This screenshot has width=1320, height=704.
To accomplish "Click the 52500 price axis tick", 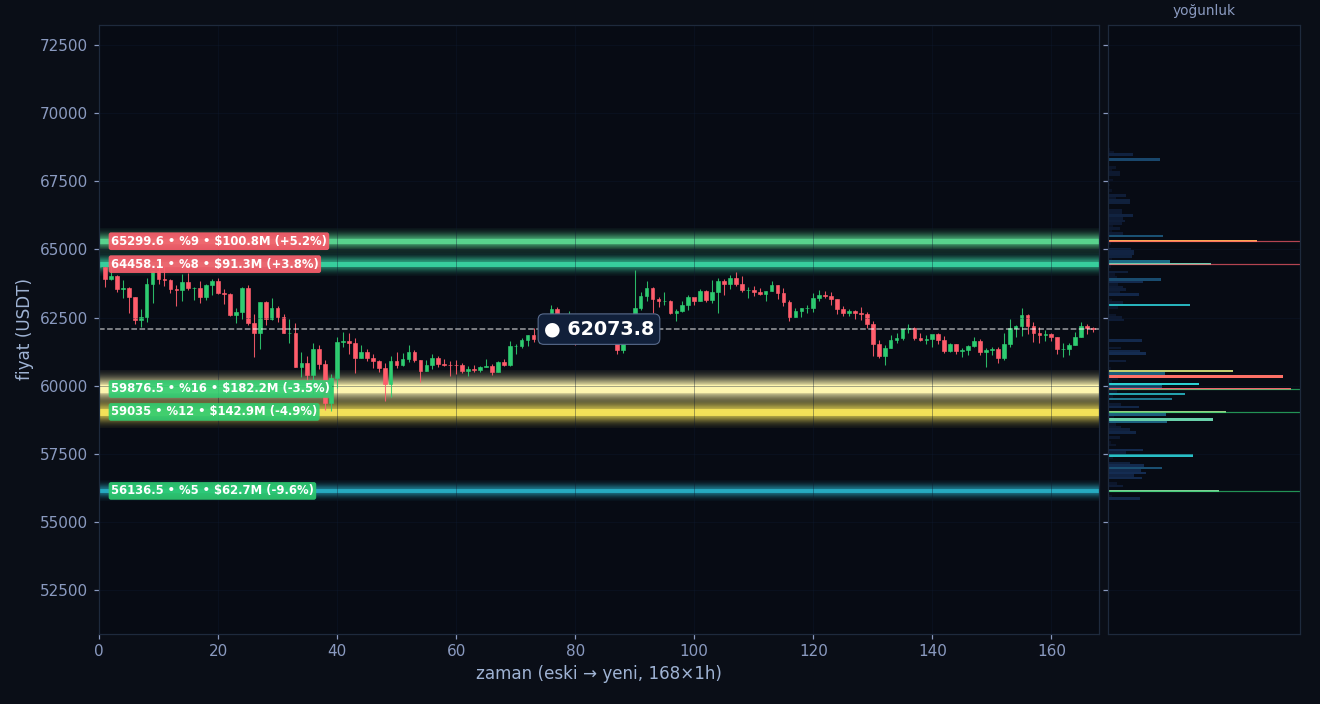I will pos(62,590).
